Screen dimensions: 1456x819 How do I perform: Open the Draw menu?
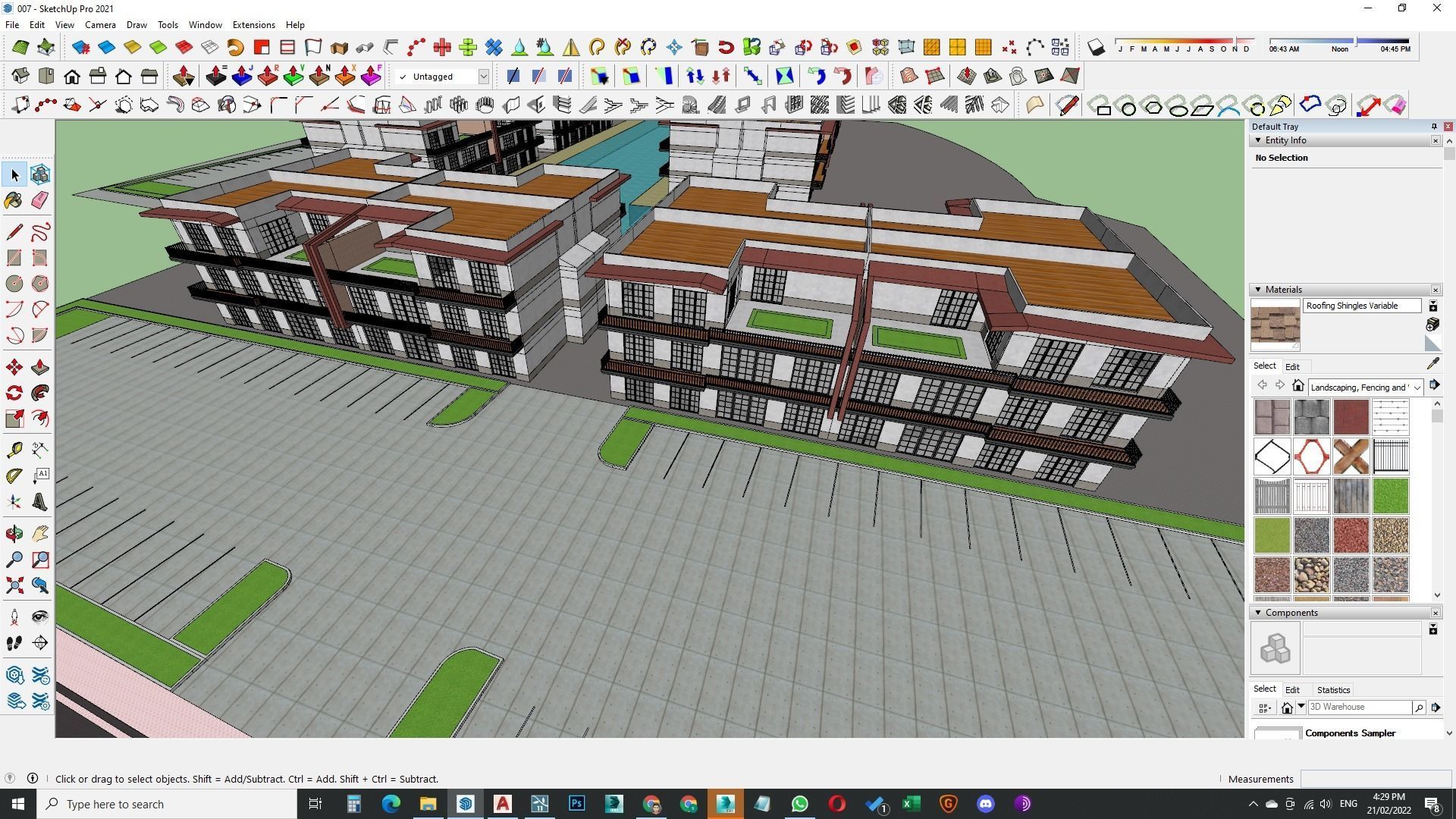click(x=136, y=25)
